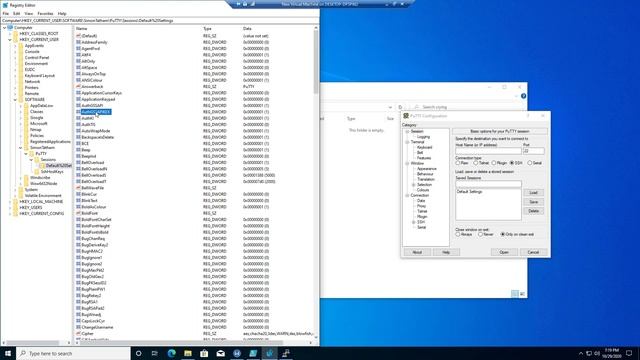The width and height of the screenshot is (640, 360).
Task: Select Rlogin connection type in PuTTY
Action: (494, 163)
